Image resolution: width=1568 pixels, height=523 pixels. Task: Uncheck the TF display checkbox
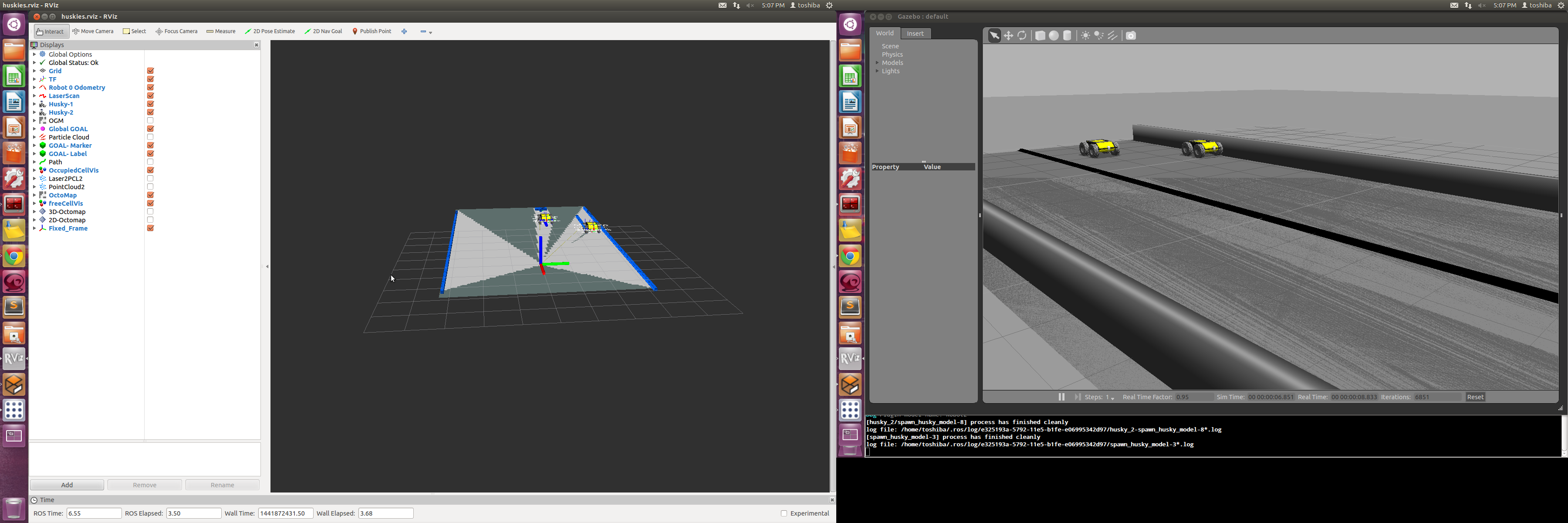click(150, 79)
